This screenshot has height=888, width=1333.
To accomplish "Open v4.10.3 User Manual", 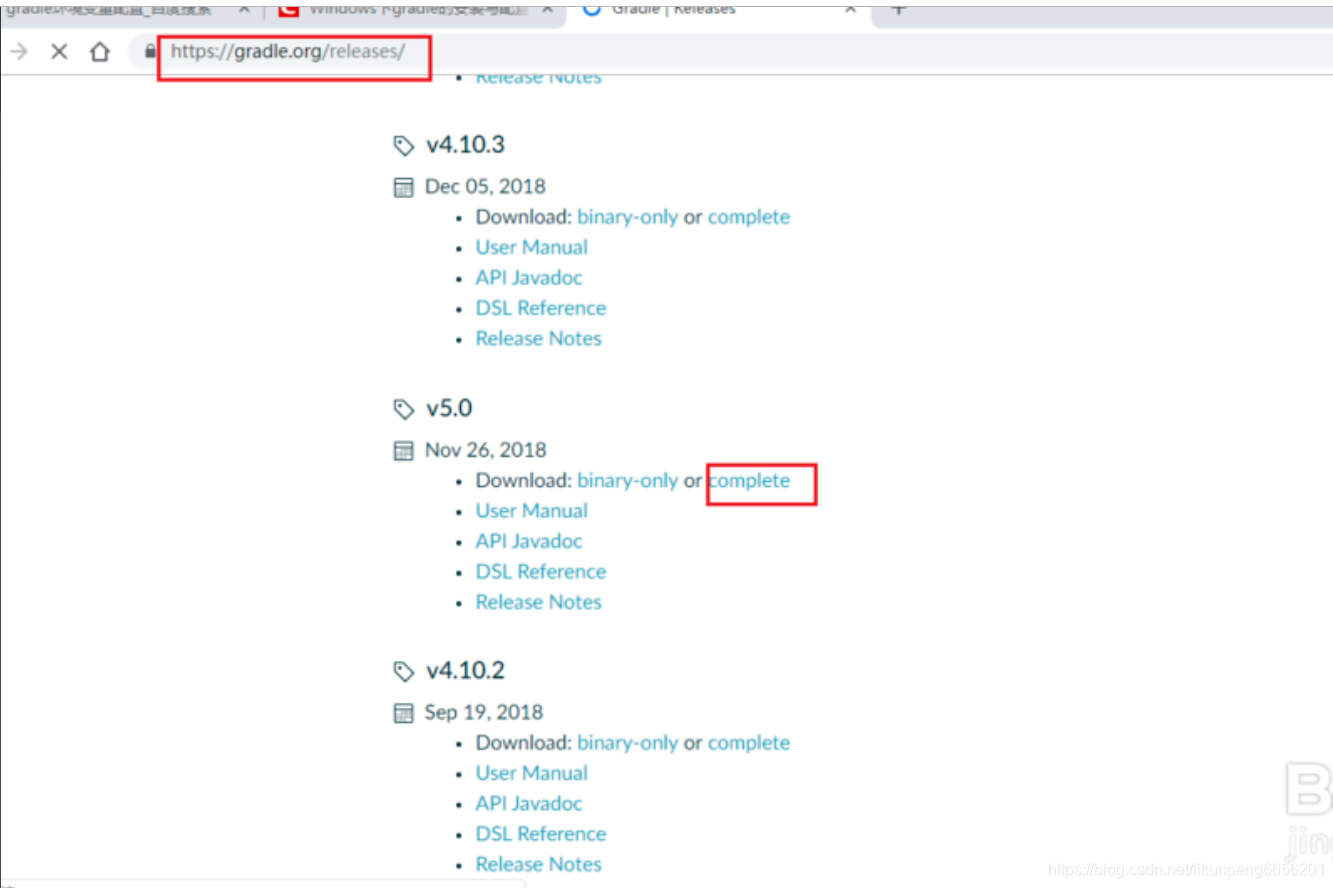I will 531,247.
